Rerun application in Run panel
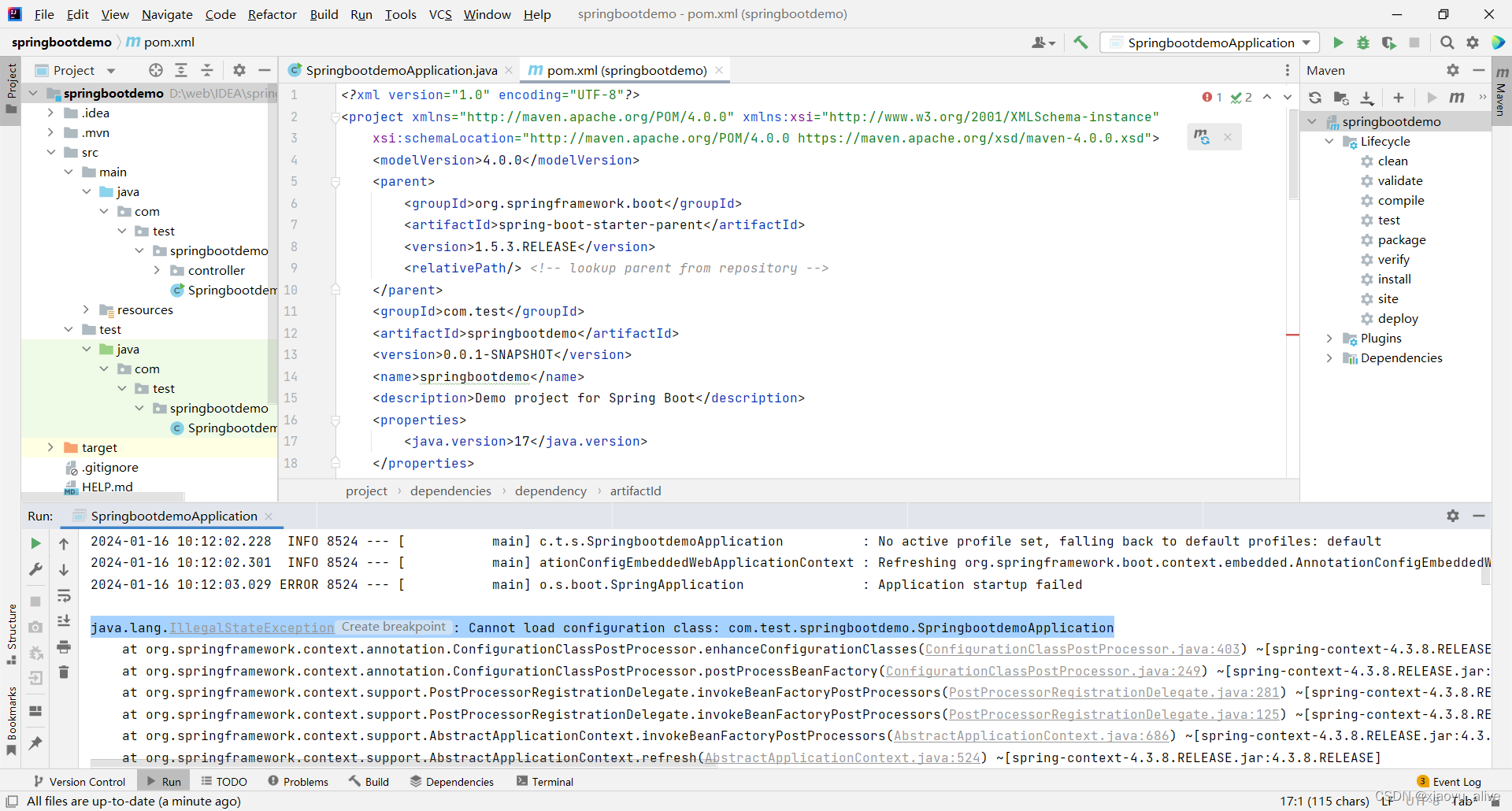The image size is (1512, 811). [35, 543]
